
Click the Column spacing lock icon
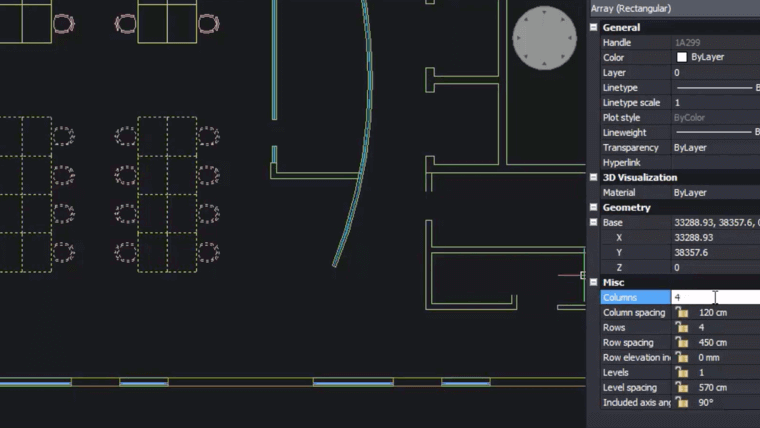(x=683, y=313)
